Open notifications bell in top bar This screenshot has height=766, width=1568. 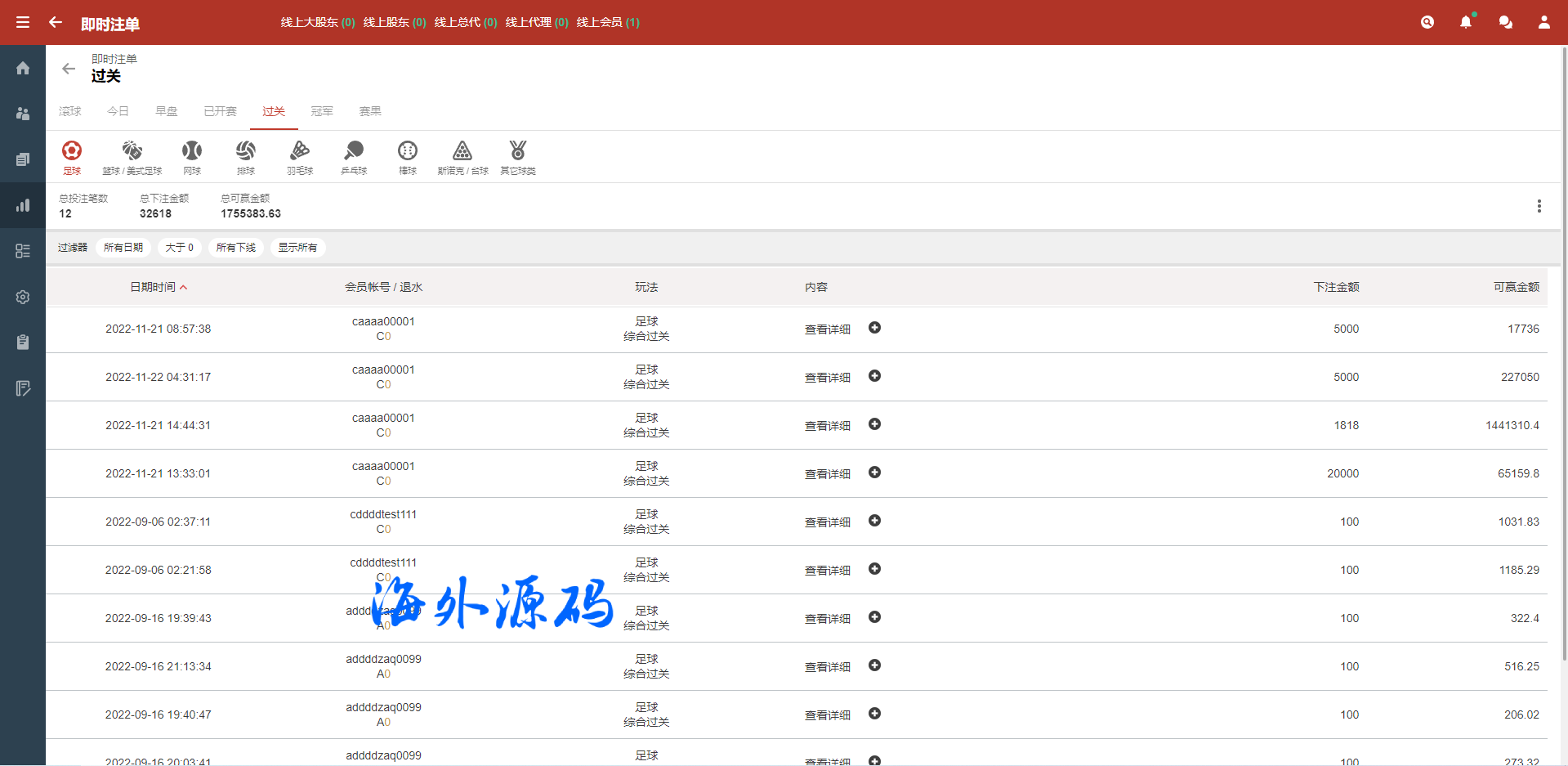[x=1466, y=22]
